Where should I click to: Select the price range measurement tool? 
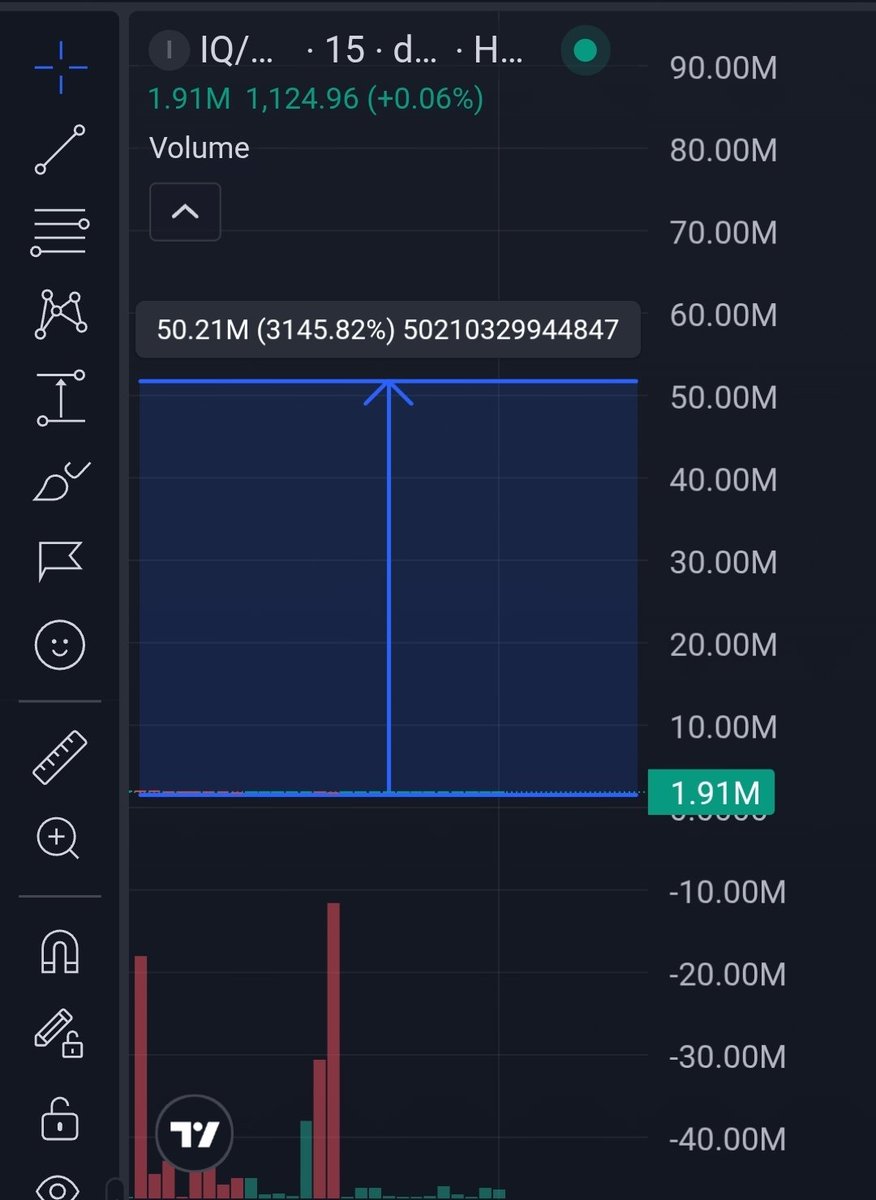pyautogui.click(x=61, y=397)
